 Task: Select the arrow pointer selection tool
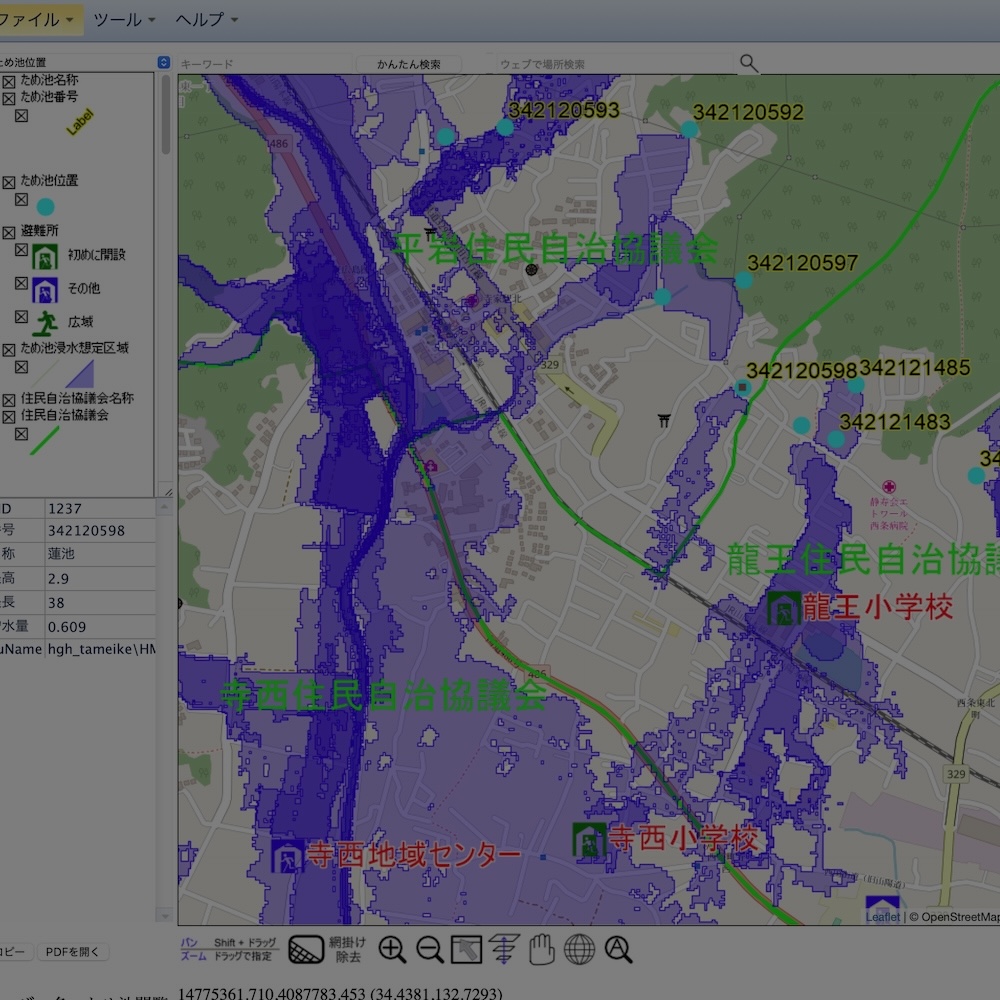point(467,949)
